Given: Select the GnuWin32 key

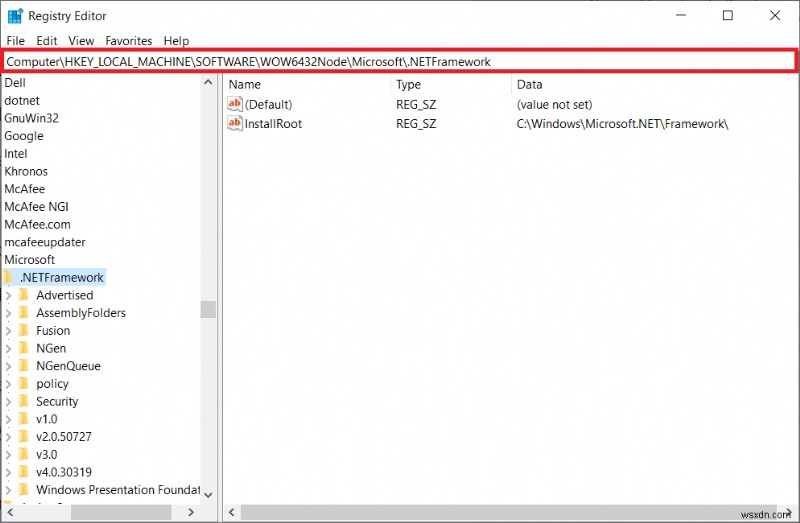Looking at the screenshot, I should tap(31, 118).
